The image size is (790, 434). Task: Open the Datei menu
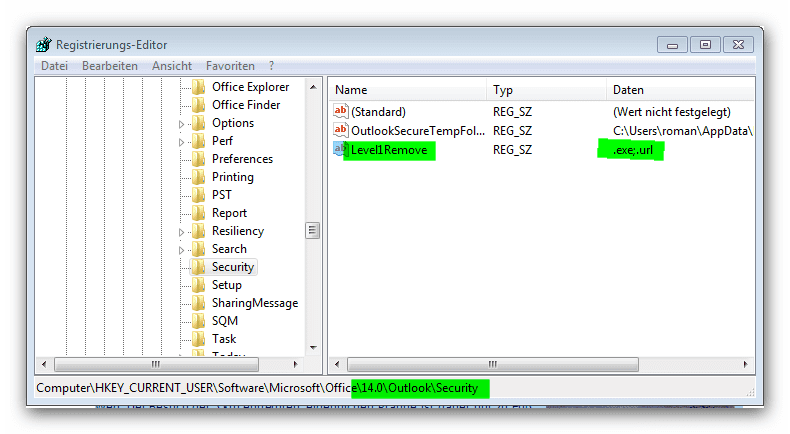[x=54, y=66]
